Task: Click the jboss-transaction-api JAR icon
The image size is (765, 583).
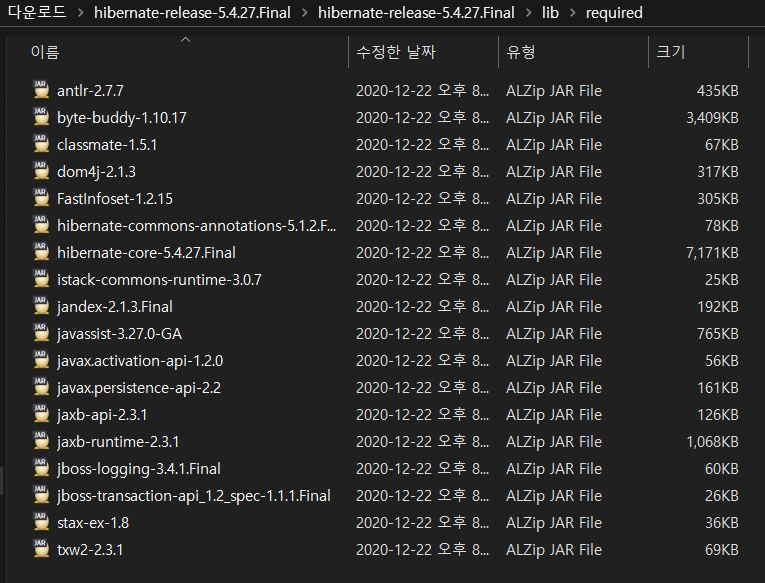Action: (41, 495)
